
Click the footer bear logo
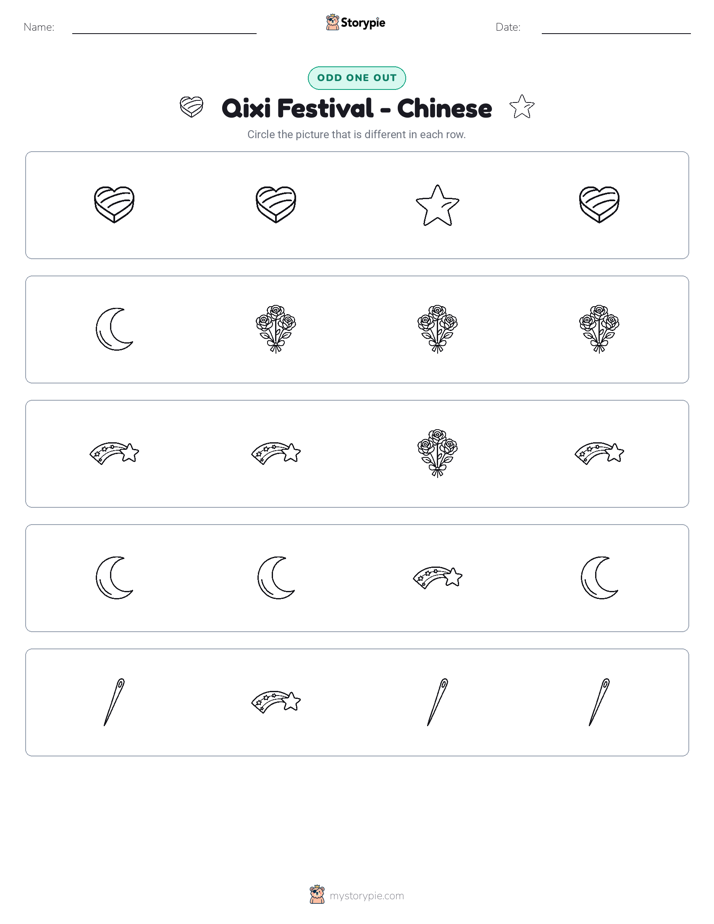(x=317, y=895)
